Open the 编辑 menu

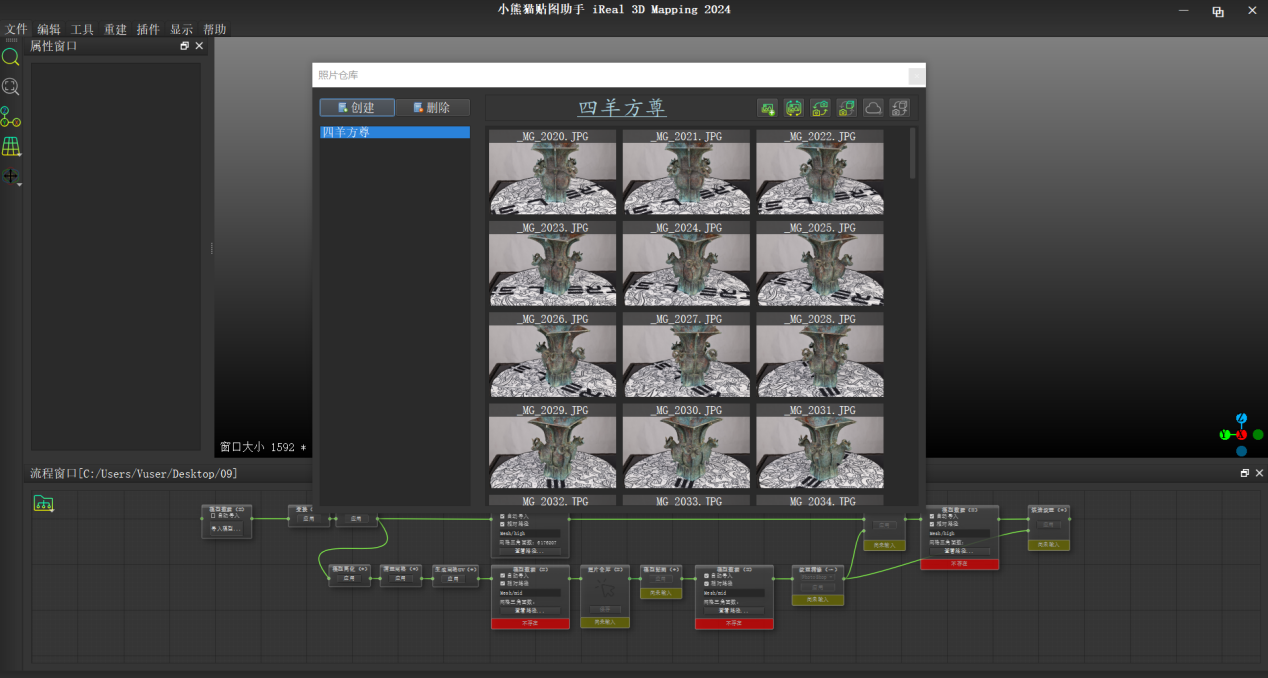click(49, 30)
